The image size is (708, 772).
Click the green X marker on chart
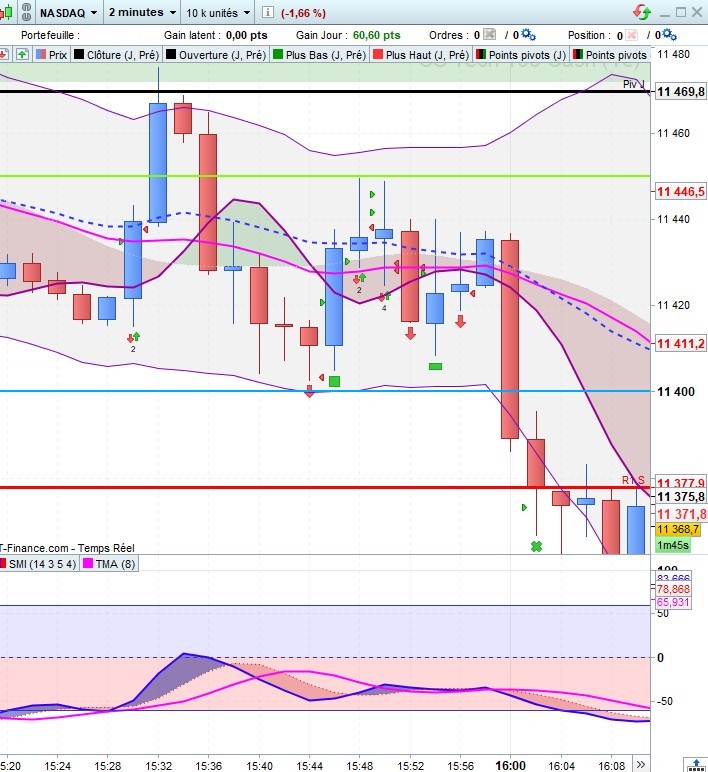(x=537, y=546)
